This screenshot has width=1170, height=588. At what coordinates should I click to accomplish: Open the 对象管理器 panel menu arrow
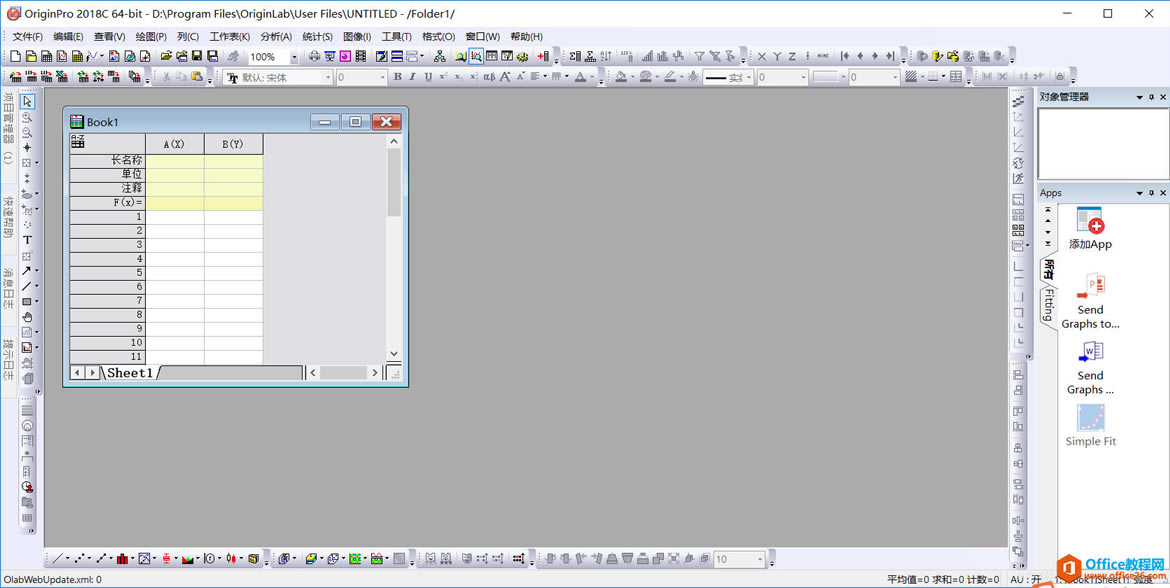pos(1139,97)
